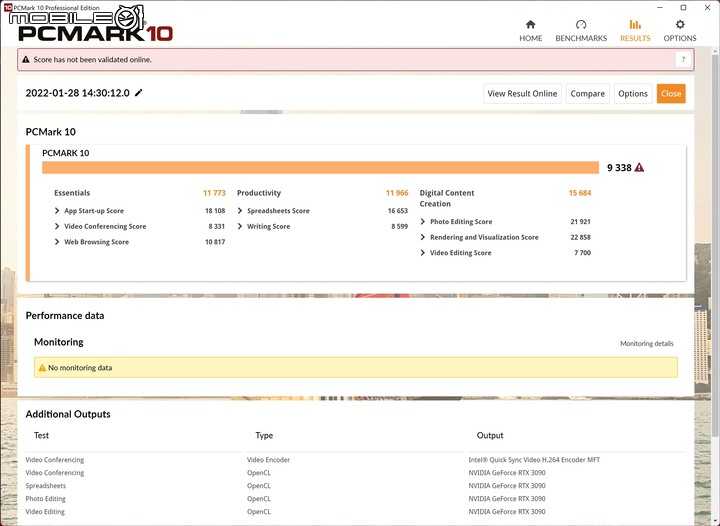Expand App Start-up Score
The image size is (720, 526).
57,211
